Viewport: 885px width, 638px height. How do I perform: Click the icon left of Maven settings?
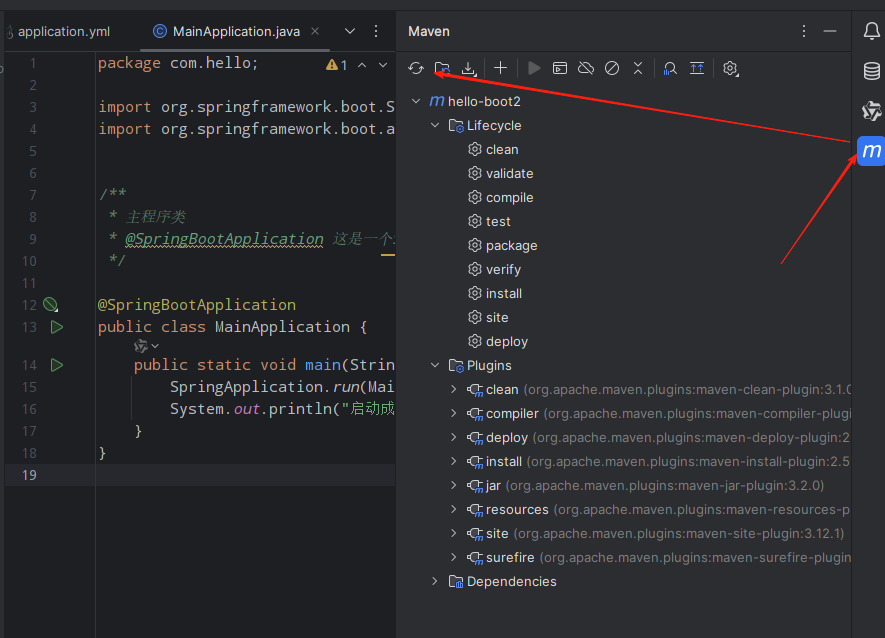pos(697,68)
